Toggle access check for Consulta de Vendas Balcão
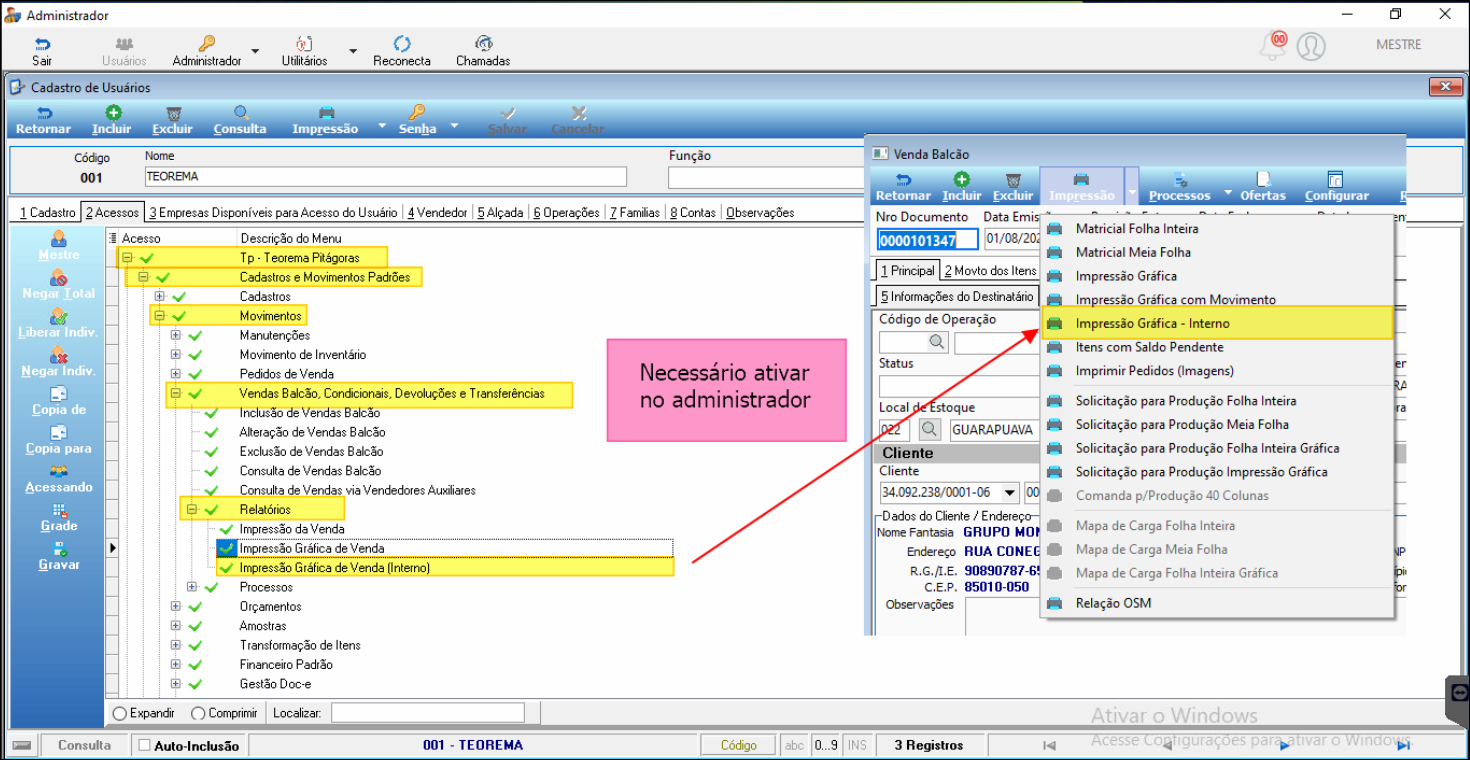The image size is (1470, 760). pyautogui.click(x=211, y=471)
